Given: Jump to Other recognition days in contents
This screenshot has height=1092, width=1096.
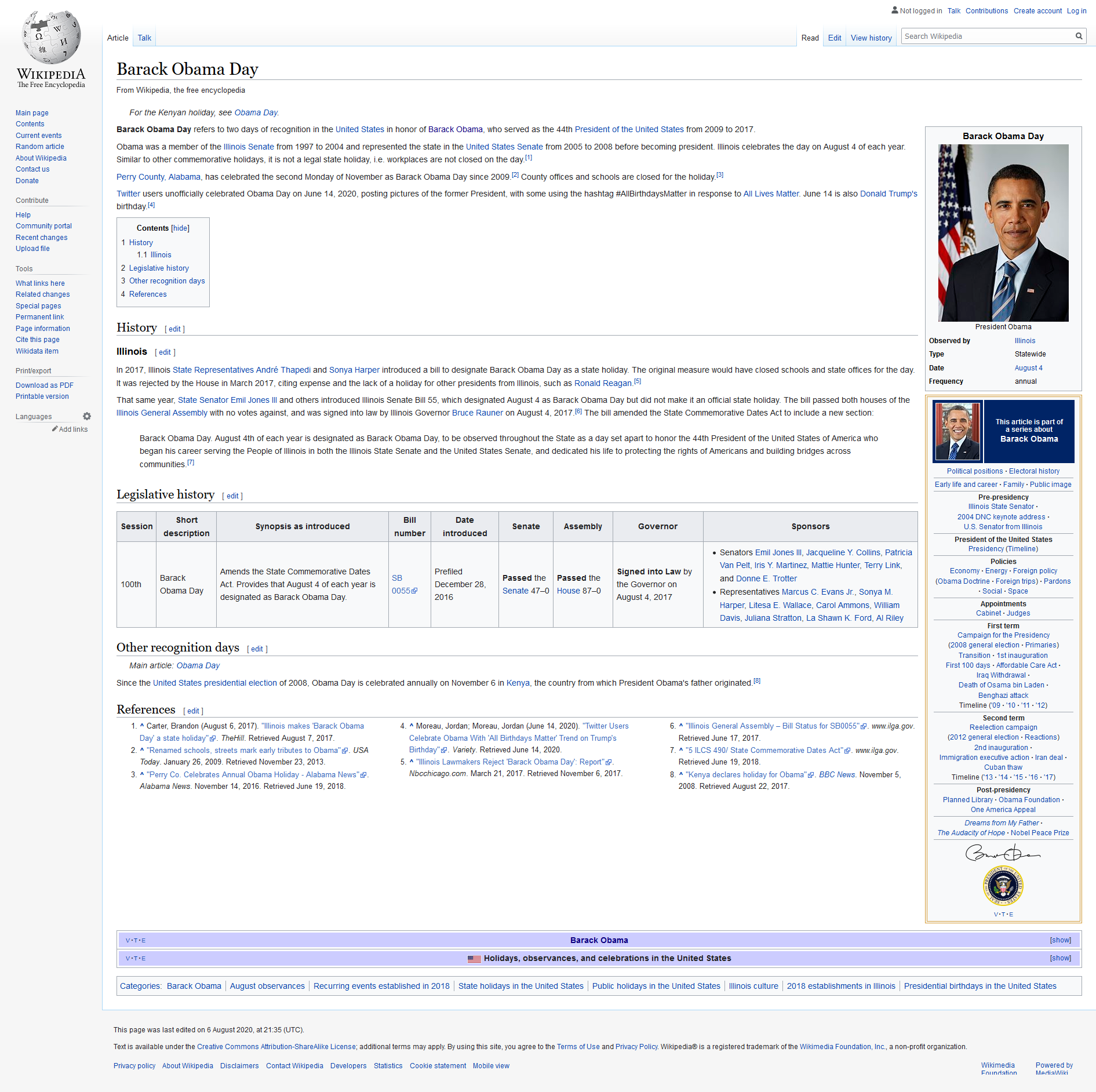Looking at the screenshot, I should click(x=167, y=281).
